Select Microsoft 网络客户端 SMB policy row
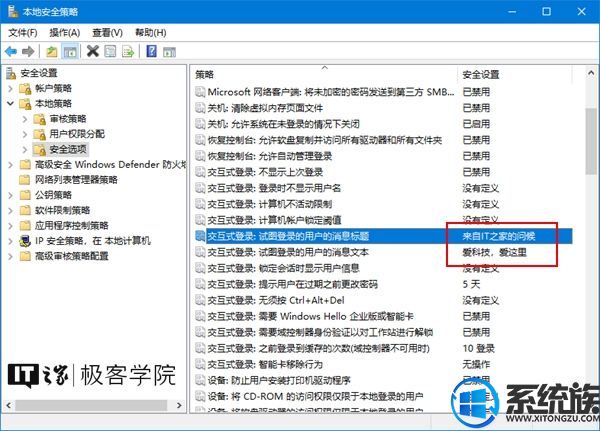 [383, 92]
